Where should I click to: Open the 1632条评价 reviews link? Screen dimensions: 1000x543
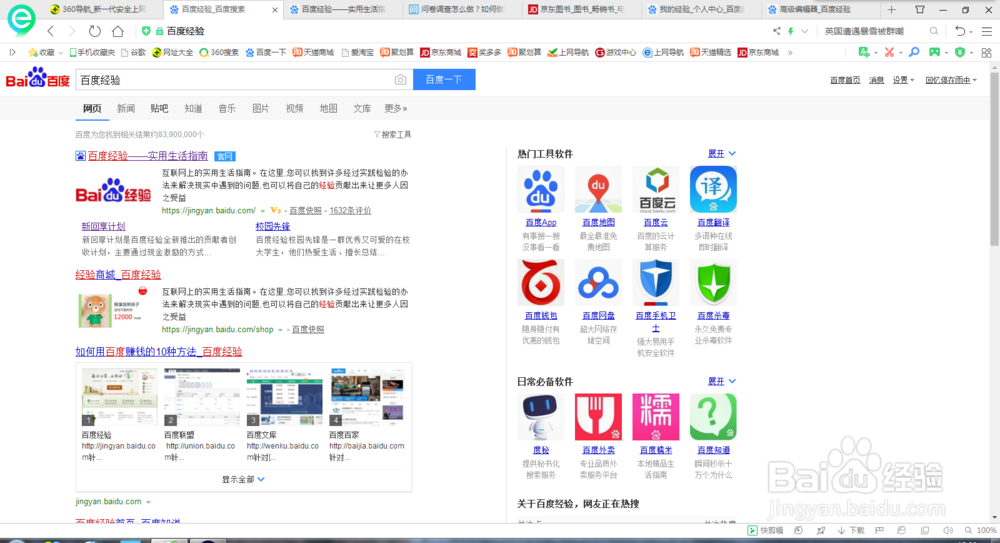tap(350, 211)
